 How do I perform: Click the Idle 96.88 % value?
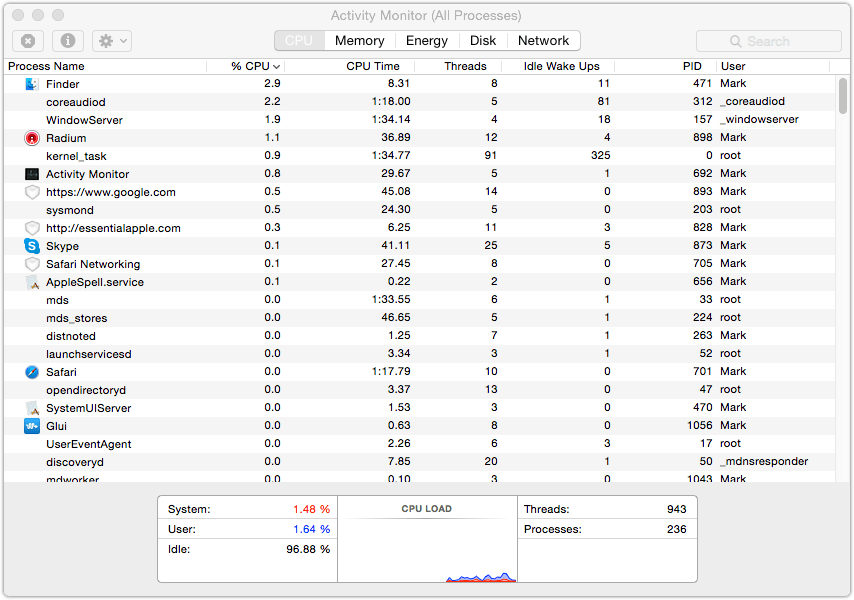tap(308, 549)
